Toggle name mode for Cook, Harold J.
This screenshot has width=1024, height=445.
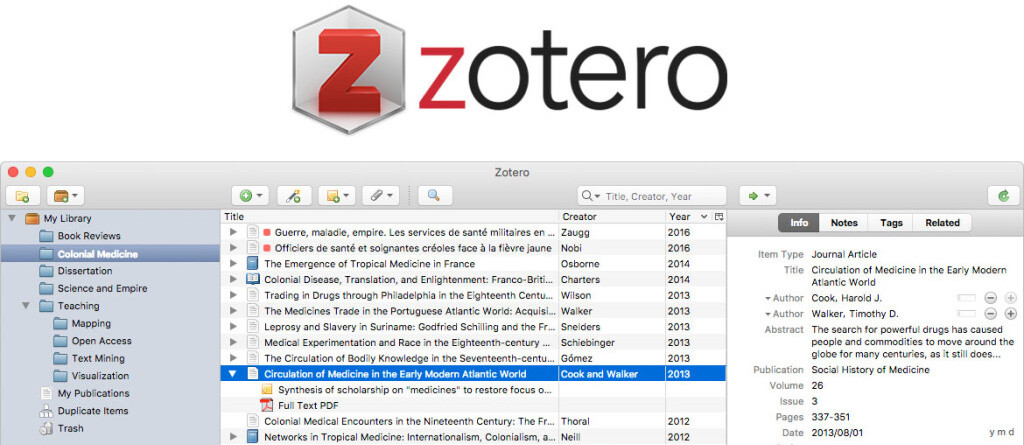(966, 298)
